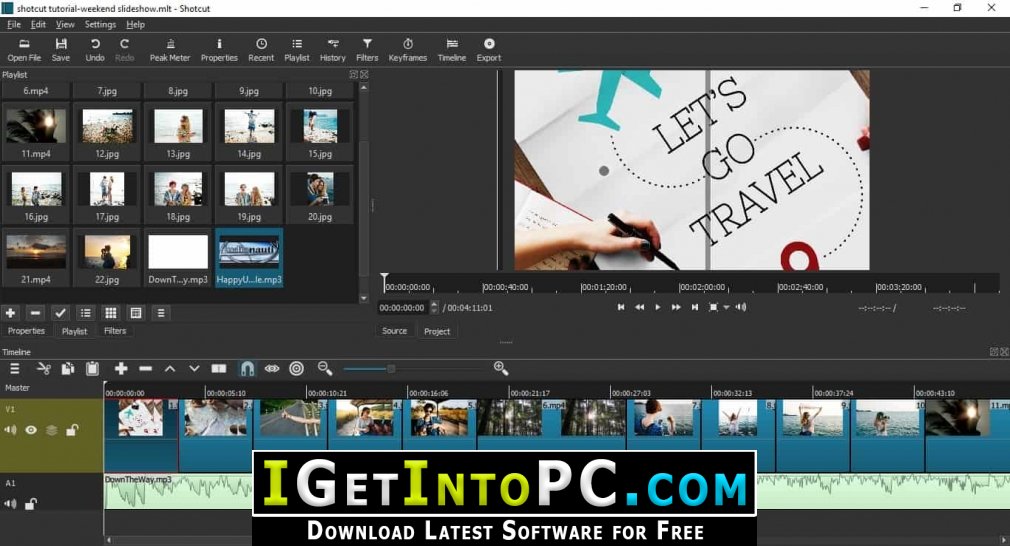Mute the V1 video track
Image resolution: width=1010 pixels, height=546 pixels.
tap(10, 429)
